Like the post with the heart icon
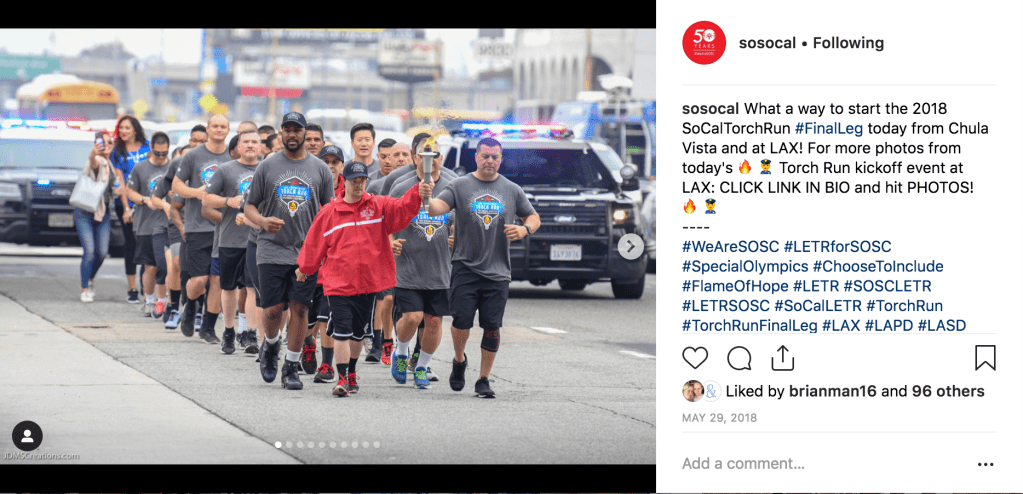Image resolution: width=1023 pixels, height=494 pixels. (695, 358)
